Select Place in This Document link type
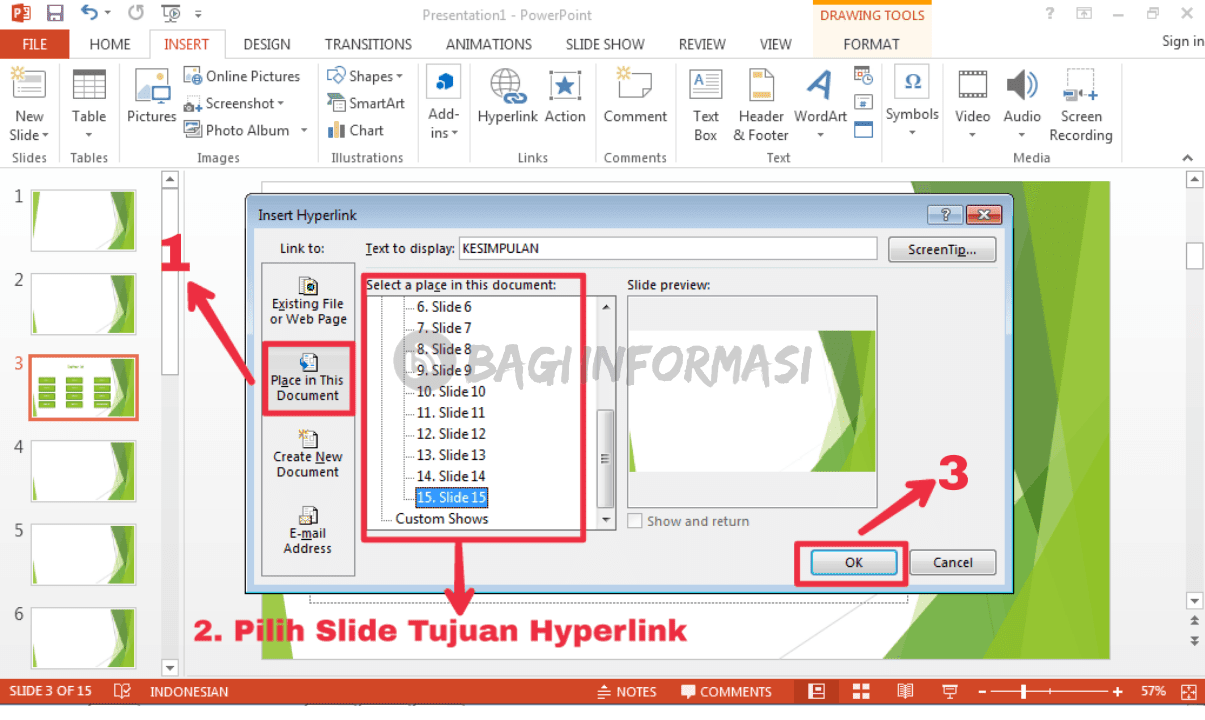 [x=308, y=377]
